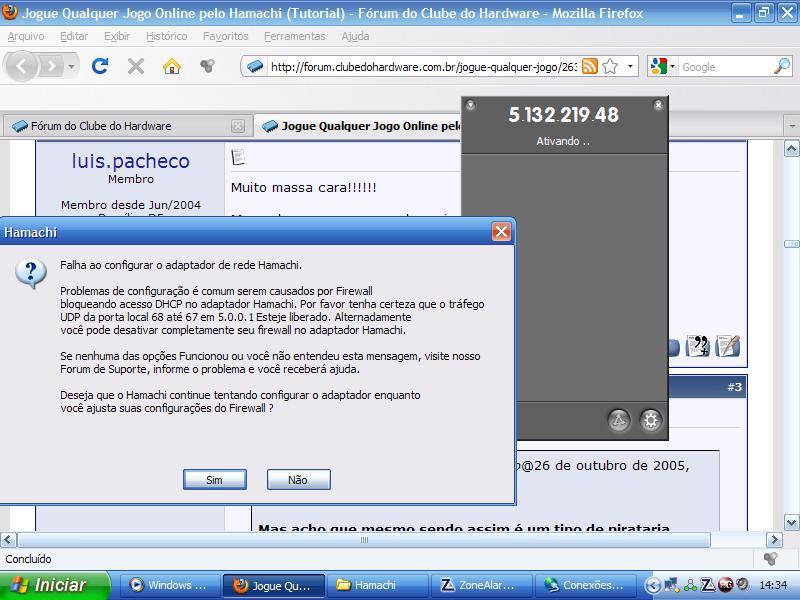Switch to the Jogue Qu... Firefox taskbar button
The width and height of the screenshot is (800, 600).
pyautogui.click(x=274, y=585)
